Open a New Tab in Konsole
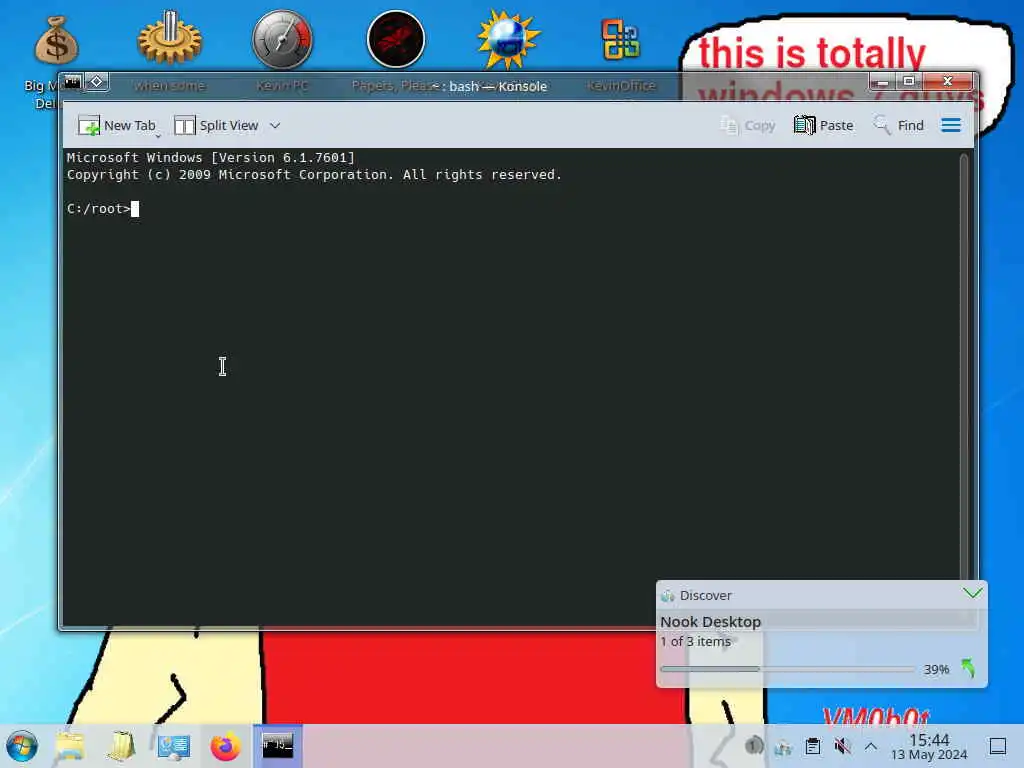 117,125
